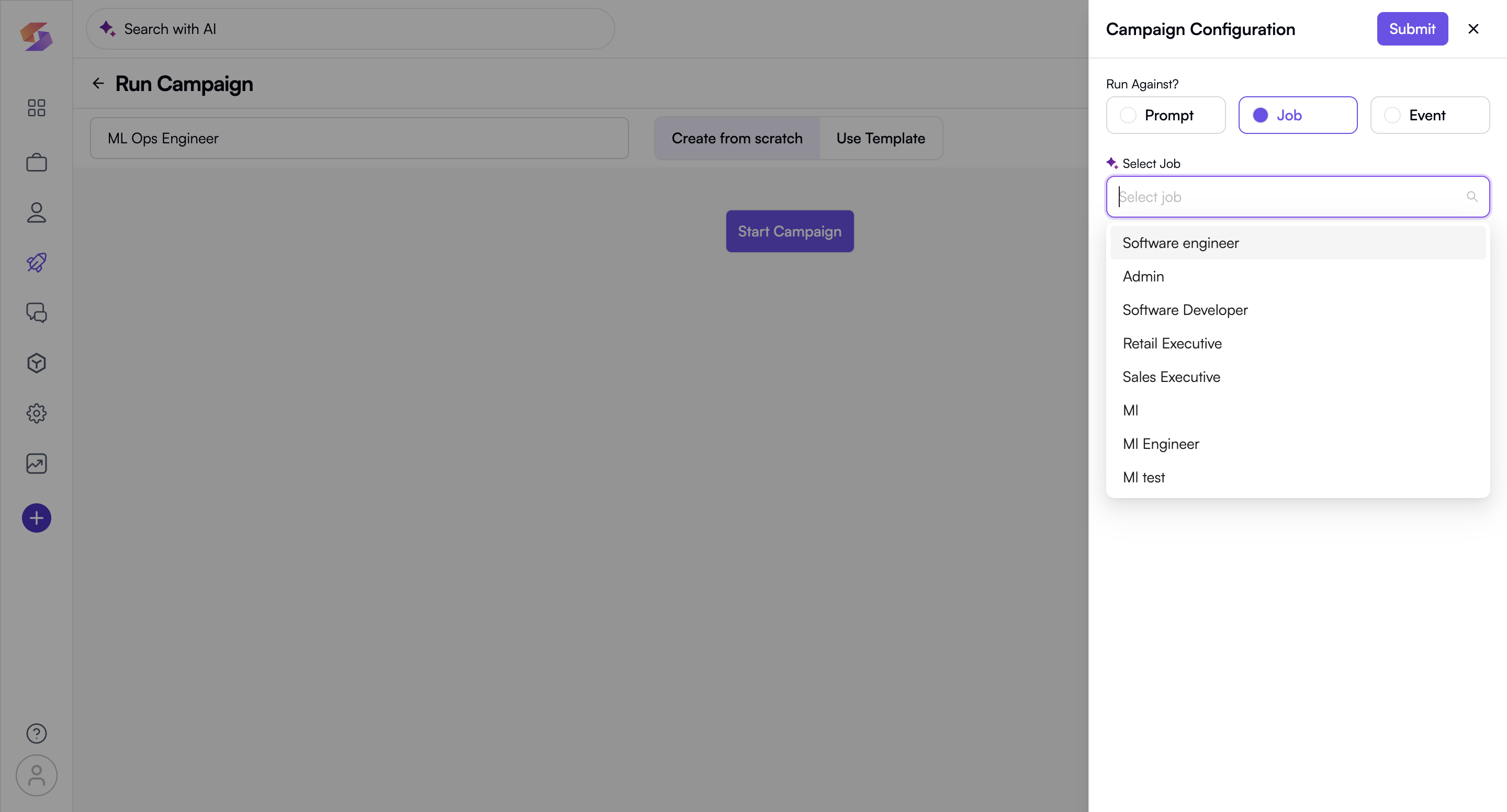Click the magnifier icon in Select job field
This screenshot has width=1507, height=812.
tap(1472, 197)
